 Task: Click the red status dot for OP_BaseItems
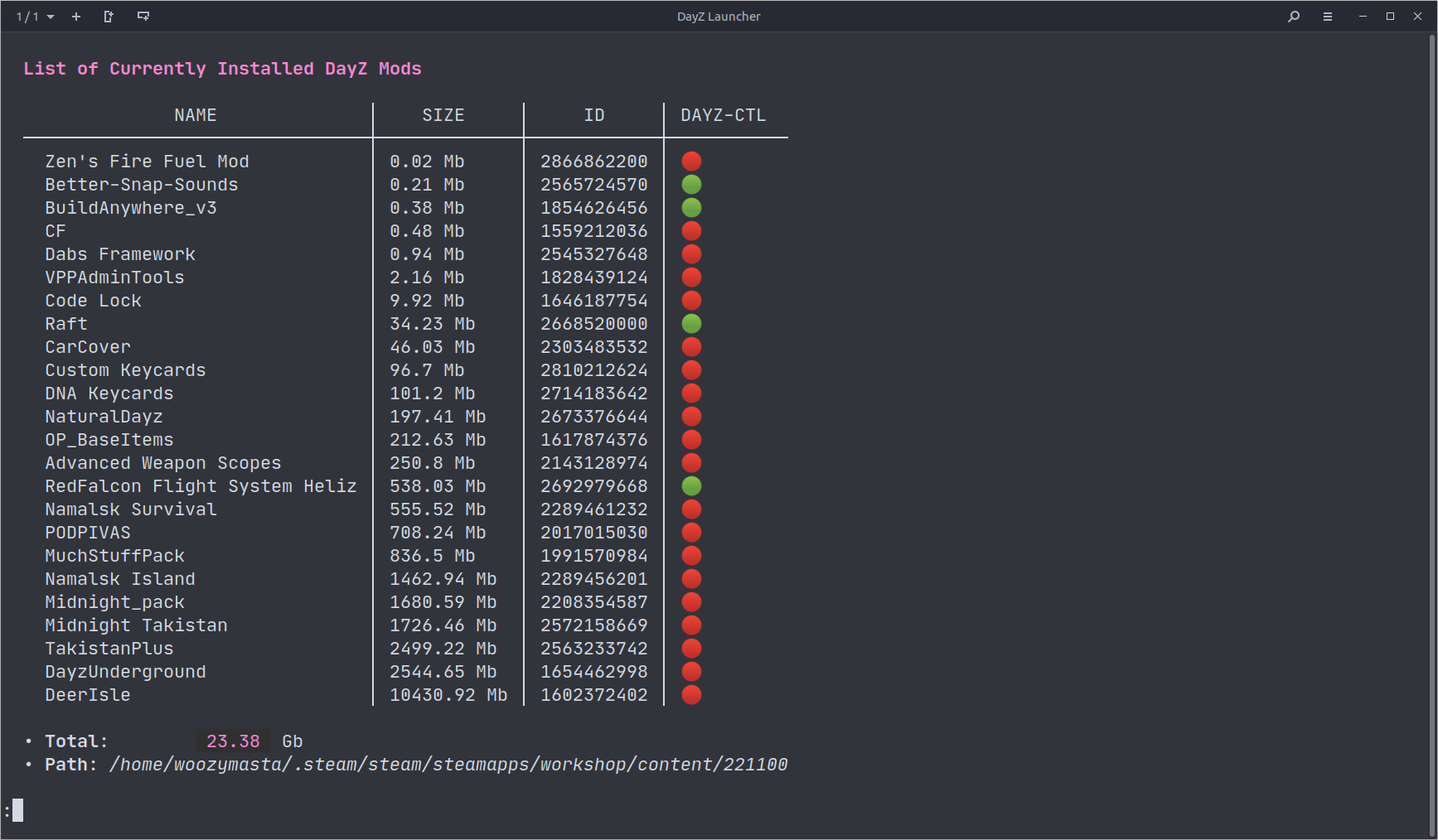[x=691, y=440]
